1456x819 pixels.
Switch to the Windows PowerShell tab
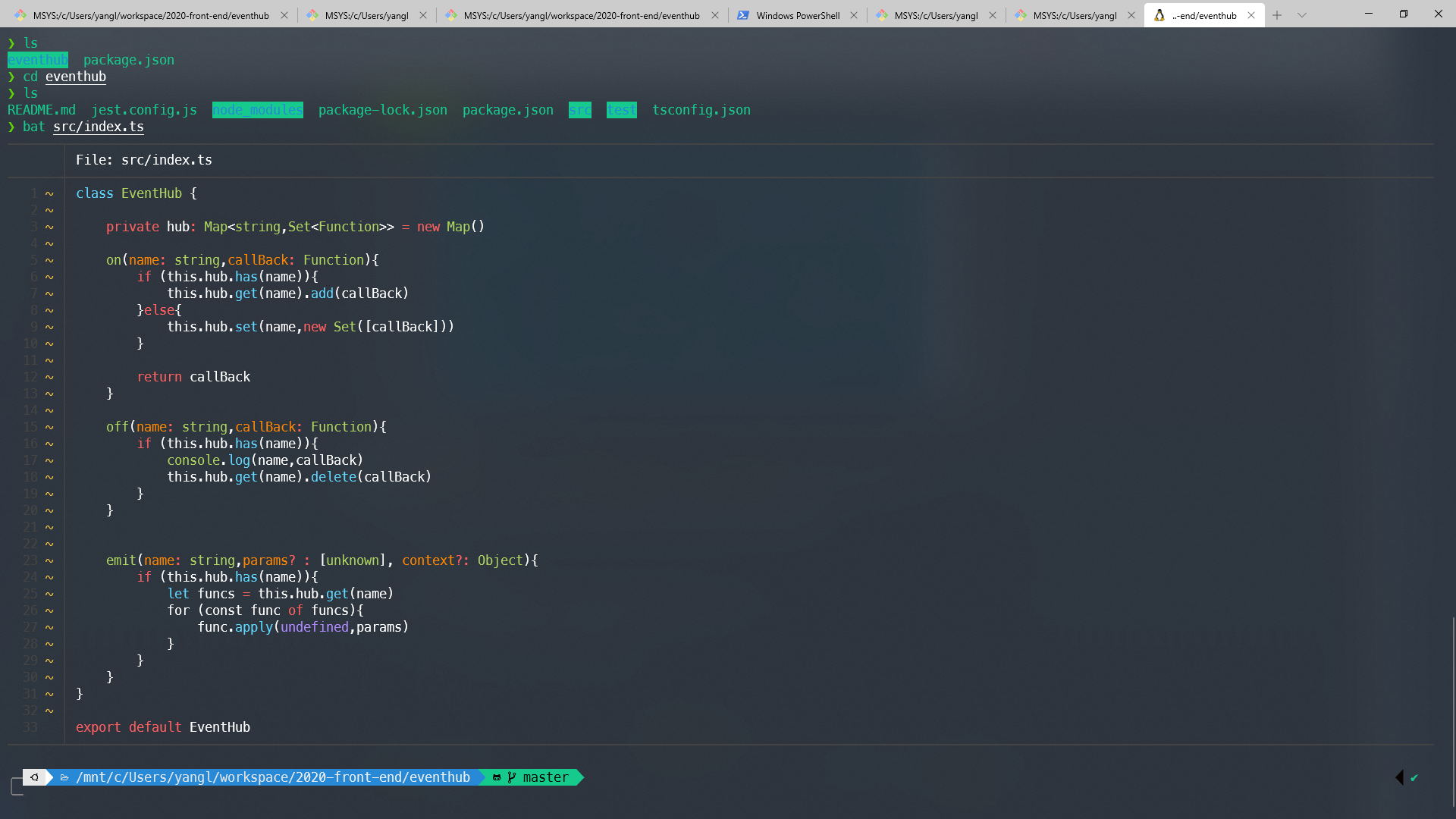tap(797, 15)
